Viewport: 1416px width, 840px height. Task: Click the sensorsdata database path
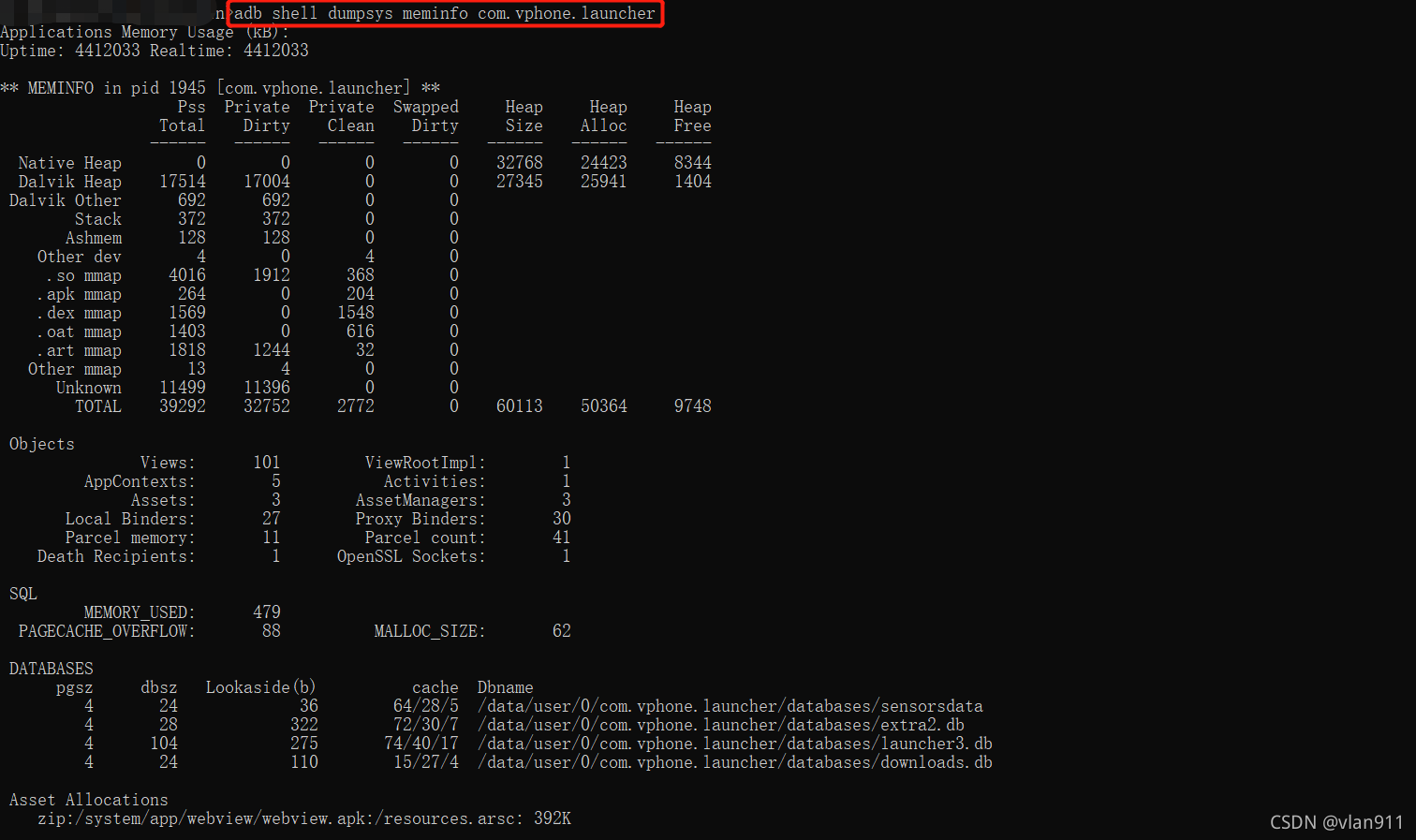tap(730, 706)
